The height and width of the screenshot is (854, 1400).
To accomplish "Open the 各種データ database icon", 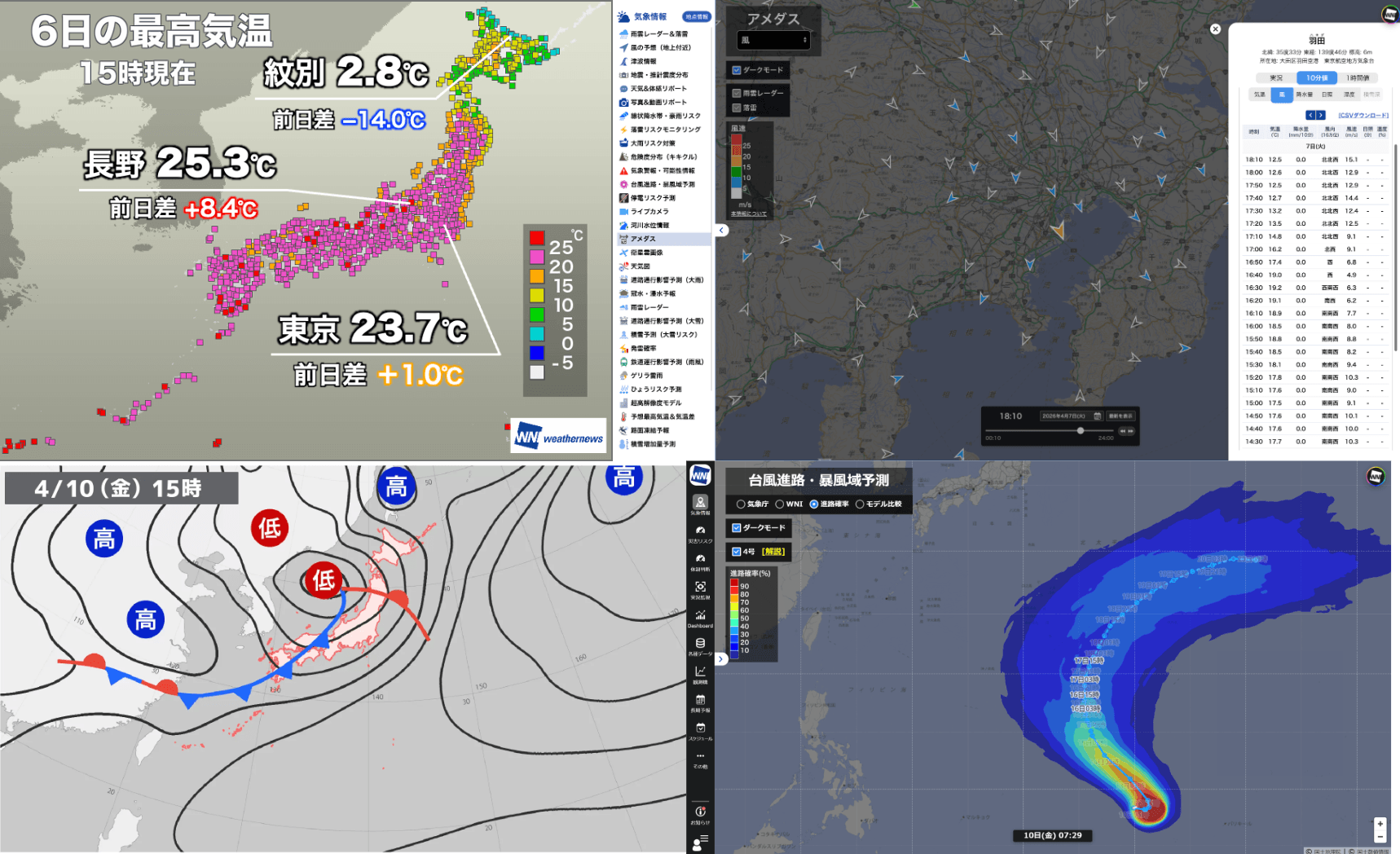I will click(700, 645).
